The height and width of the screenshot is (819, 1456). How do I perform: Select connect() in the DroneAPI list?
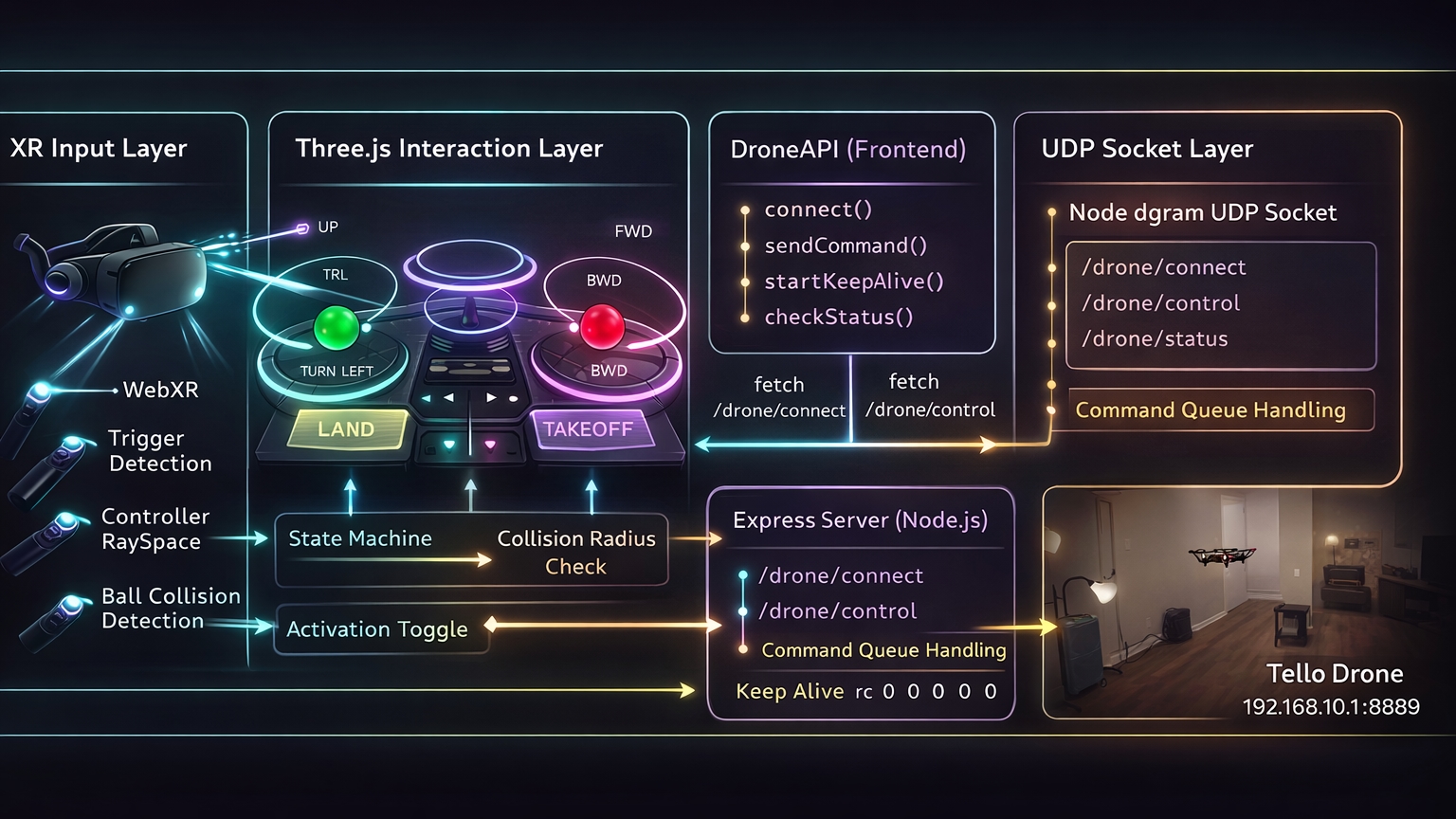pyautogui.click(x=817, y=209)
